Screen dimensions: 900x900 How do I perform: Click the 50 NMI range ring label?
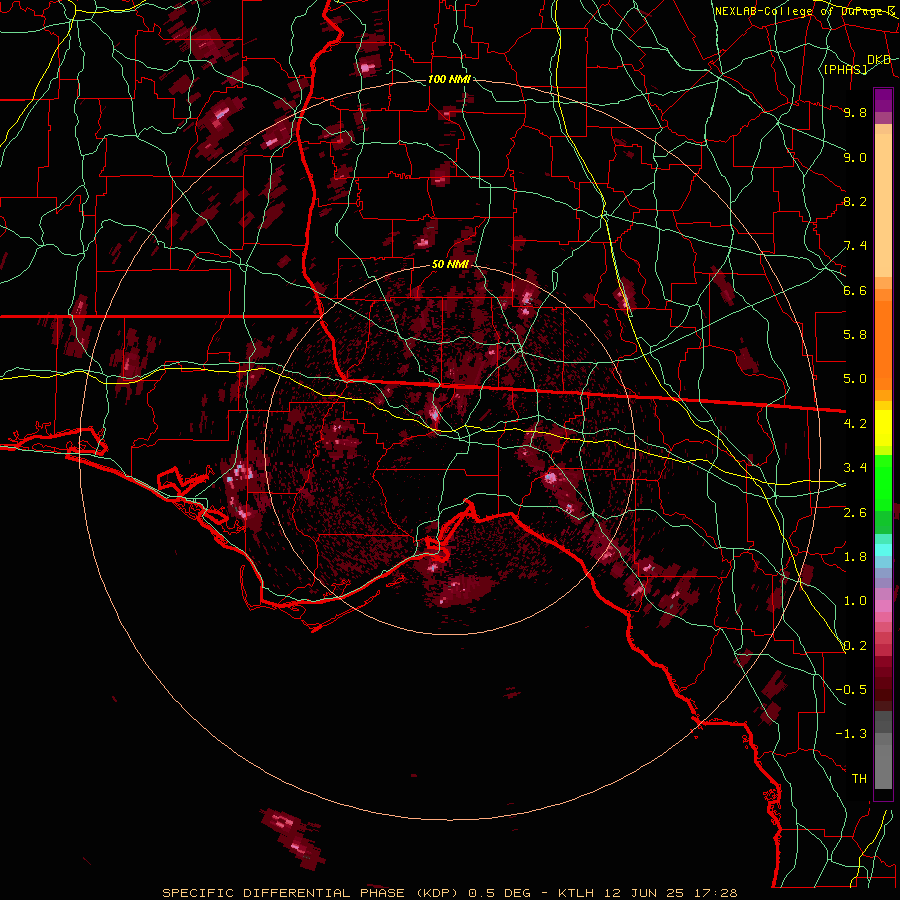point(450,265)
